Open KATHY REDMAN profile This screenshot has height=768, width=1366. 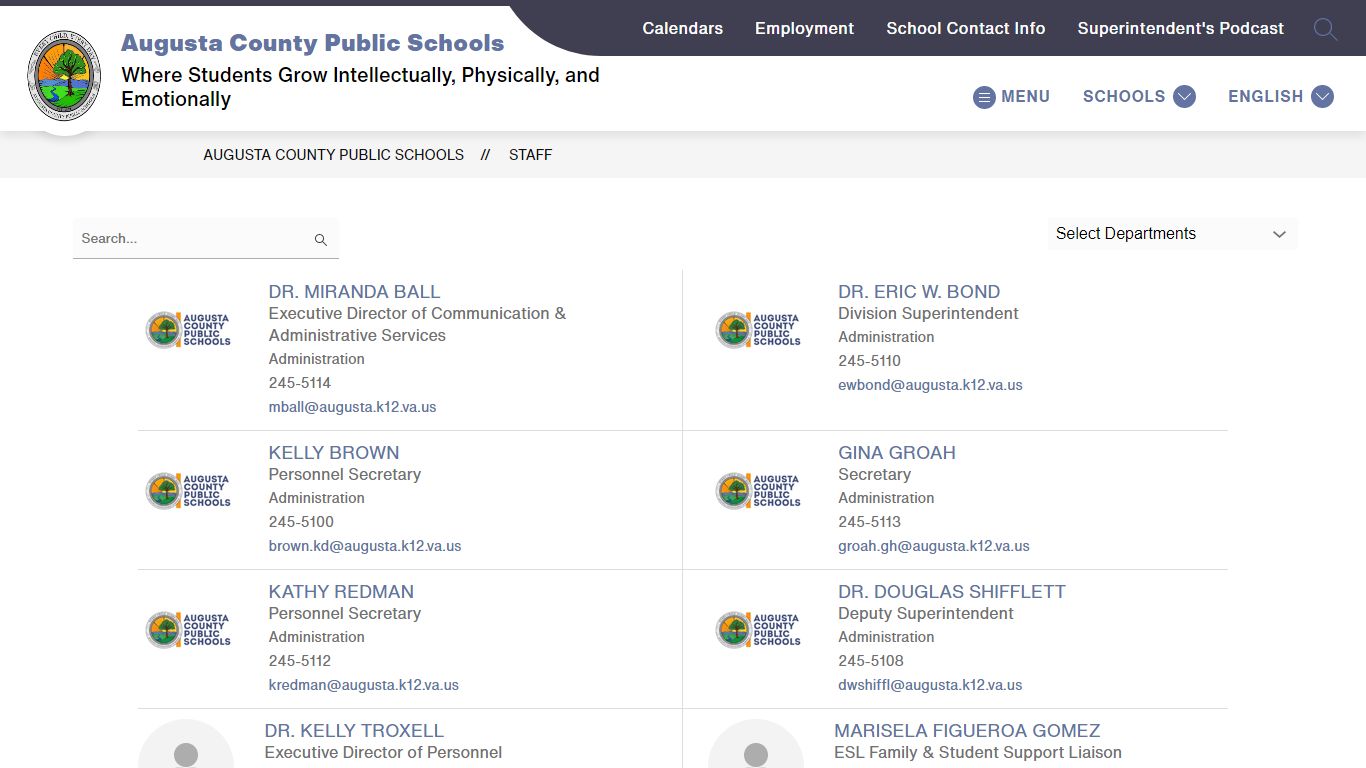pos(341,592)
